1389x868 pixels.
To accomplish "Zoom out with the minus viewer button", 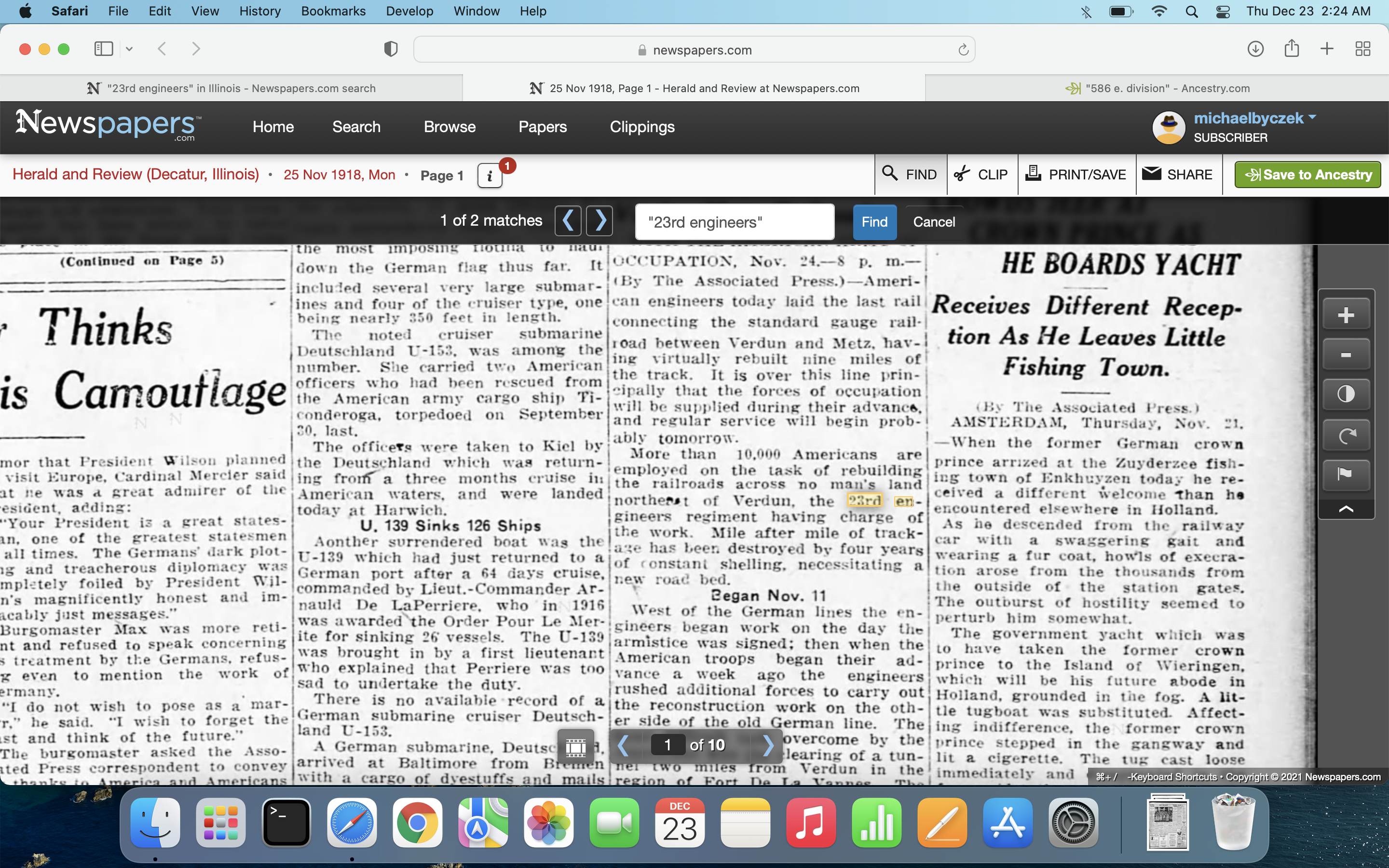I will point(1346,355).
